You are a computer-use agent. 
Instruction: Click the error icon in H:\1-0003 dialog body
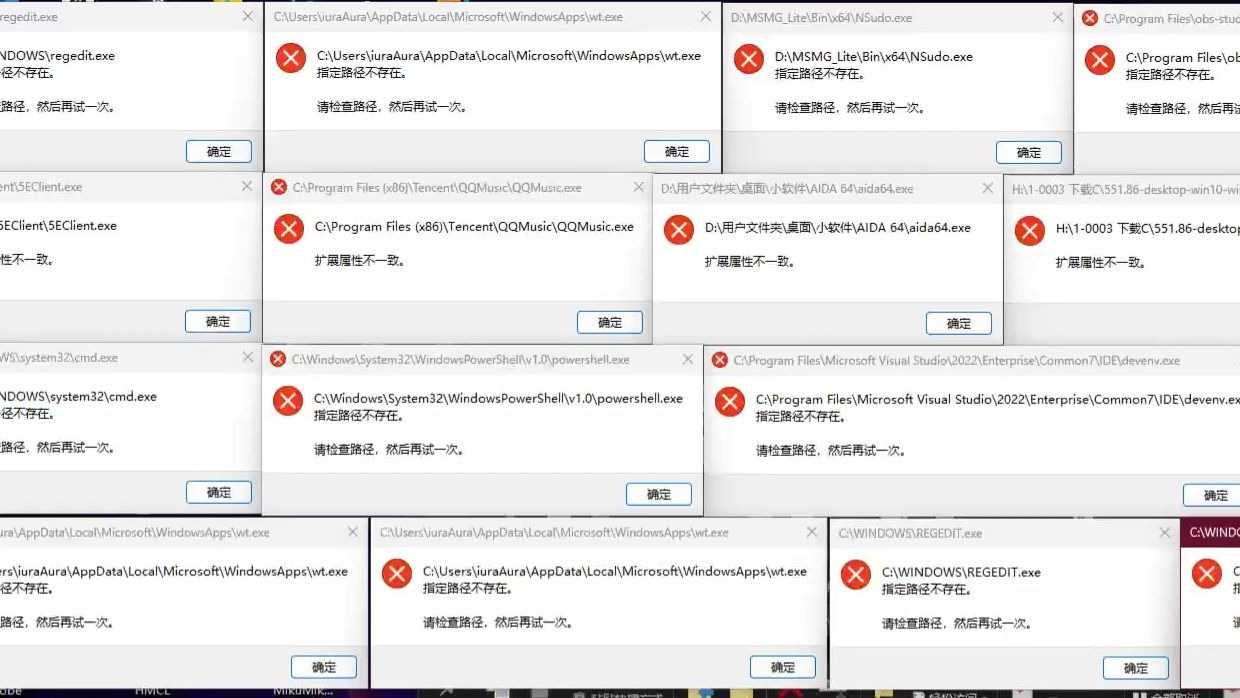(1030, 231)
